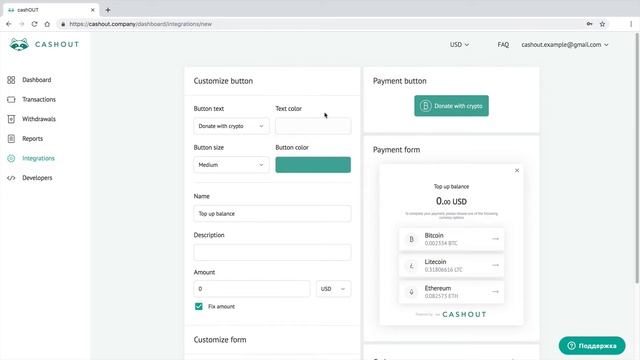Click the Name input field

[x=272, y=213]
